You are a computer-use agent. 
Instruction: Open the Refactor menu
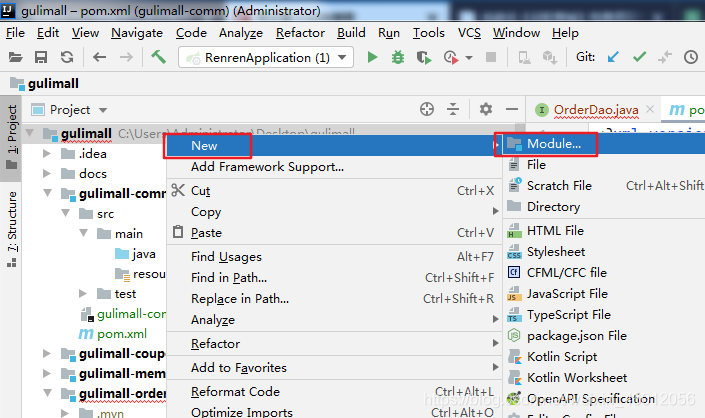(300, 33)
